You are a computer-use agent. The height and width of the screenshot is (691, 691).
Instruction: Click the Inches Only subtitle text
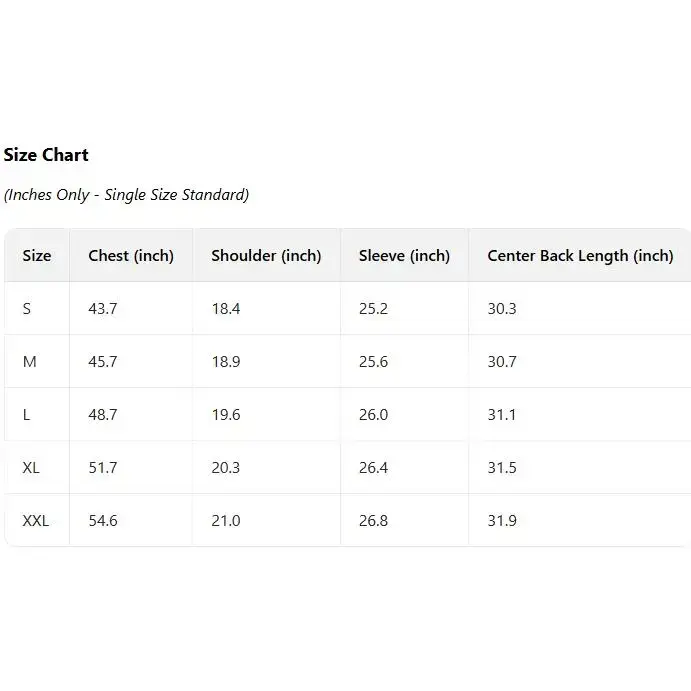[126, 195]
